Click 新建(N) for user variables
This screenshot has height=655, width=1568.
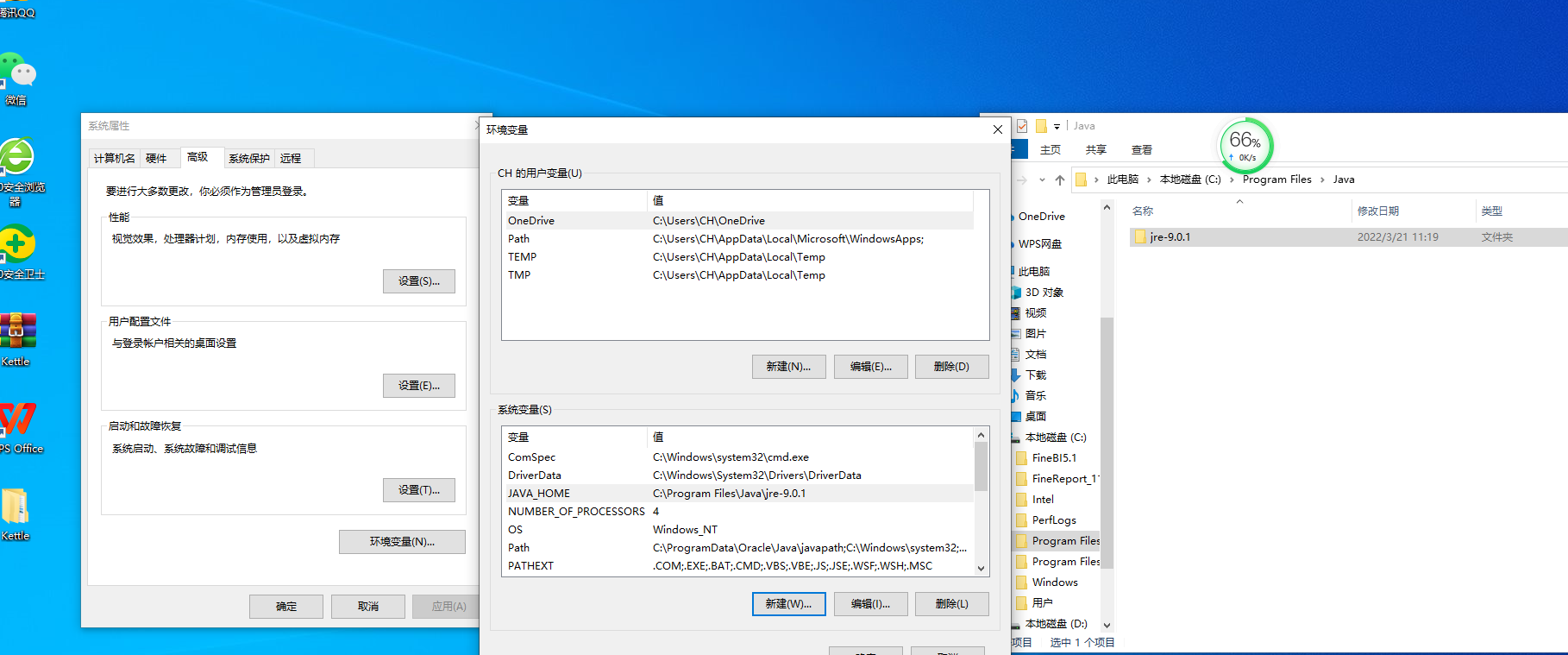[788, 367]
